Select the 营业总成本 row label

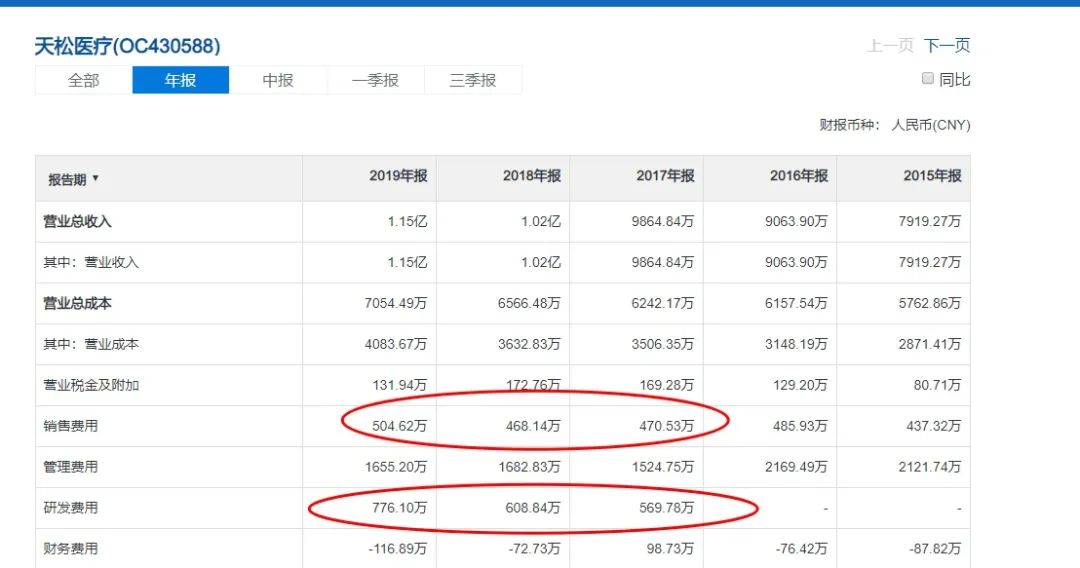pos(77,303)
